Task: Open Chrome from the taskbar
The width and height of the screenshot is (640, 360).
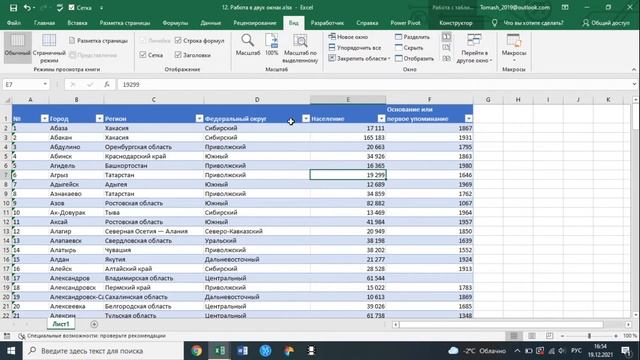Action: (197, 351)
